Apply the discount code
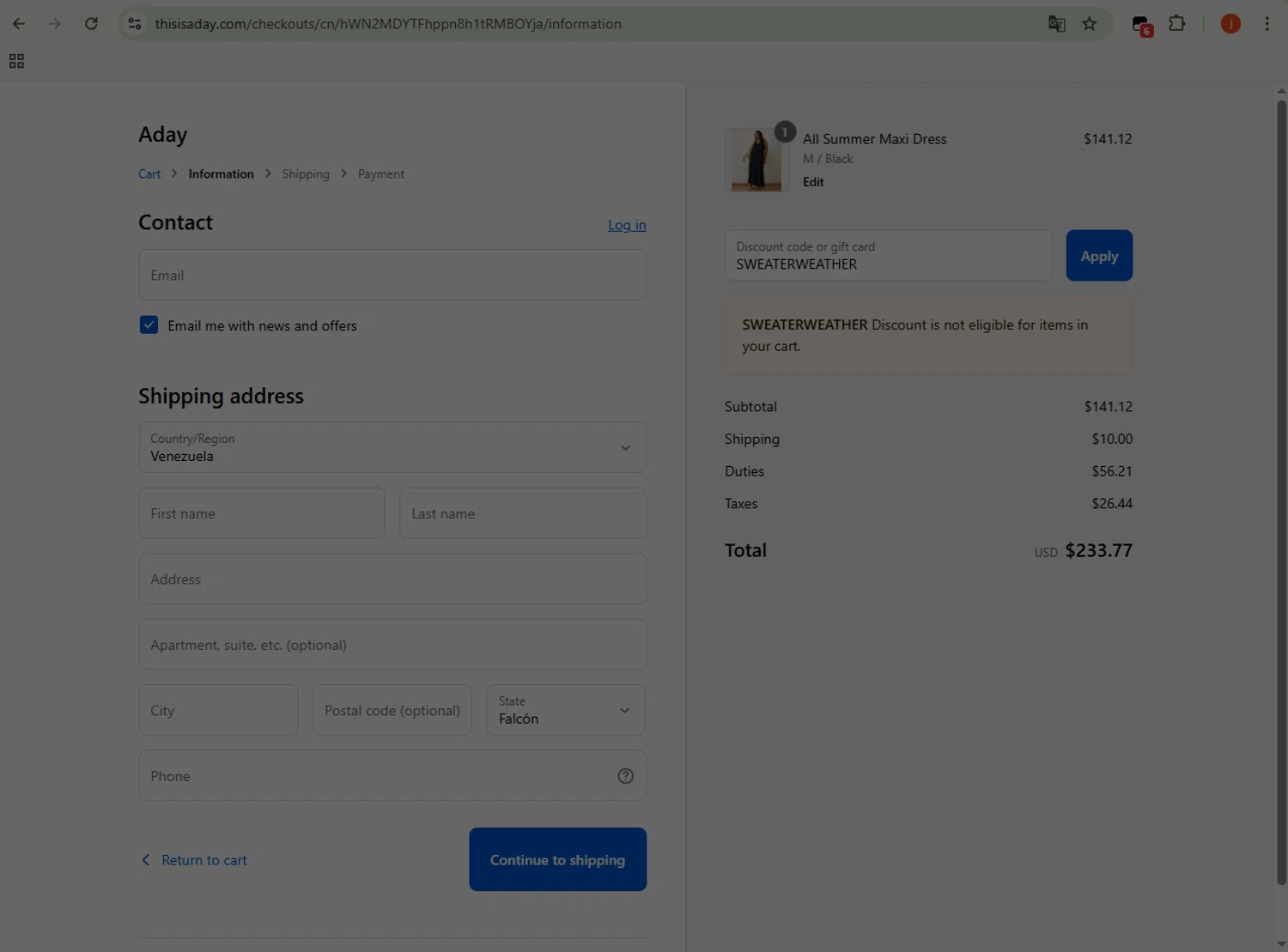Image resolution: width=1288 pixels, height=952 pixels. [x=1099, y=255]
